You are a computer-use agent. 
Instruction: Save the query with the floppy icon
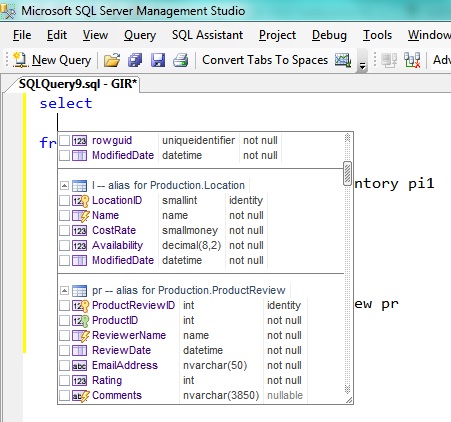158,60
